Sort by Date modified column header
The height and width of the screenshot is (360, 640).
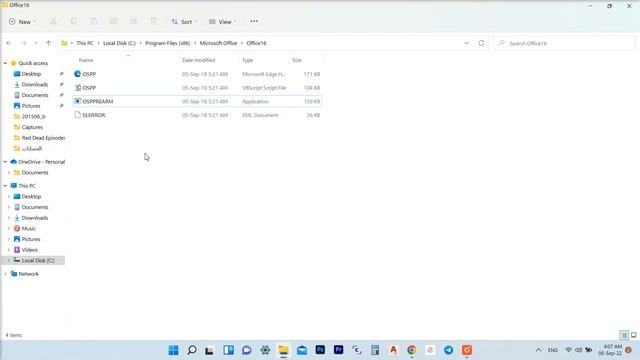198,60
